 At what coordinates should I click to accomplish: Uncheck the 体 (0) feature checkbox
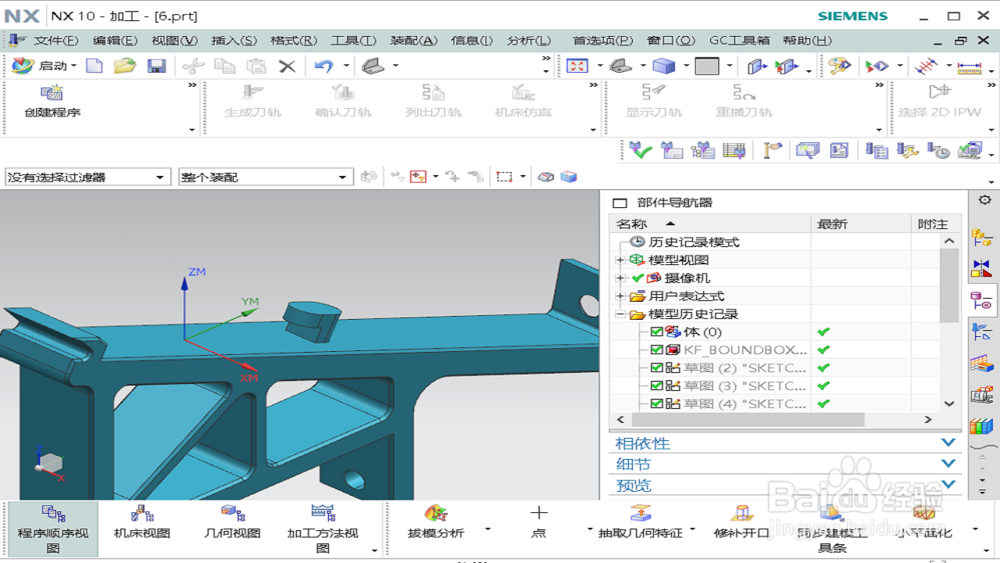(656, 332)
